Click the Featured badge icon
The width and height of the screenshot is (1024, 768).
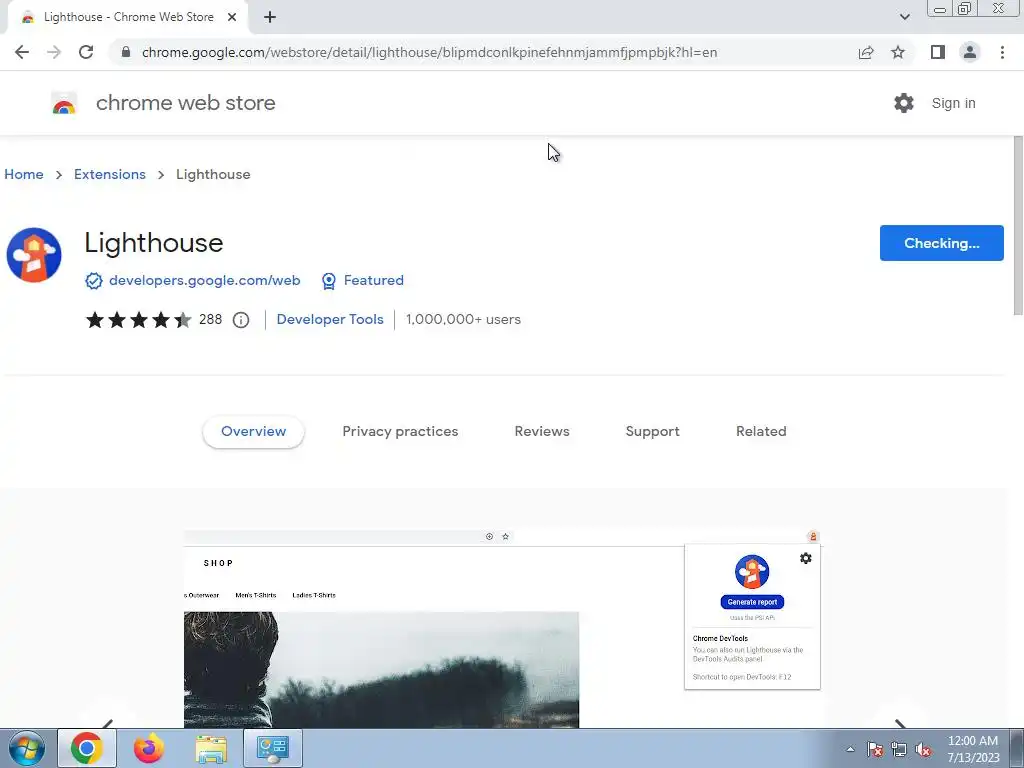pyautogui.click(x=329, y=281)
